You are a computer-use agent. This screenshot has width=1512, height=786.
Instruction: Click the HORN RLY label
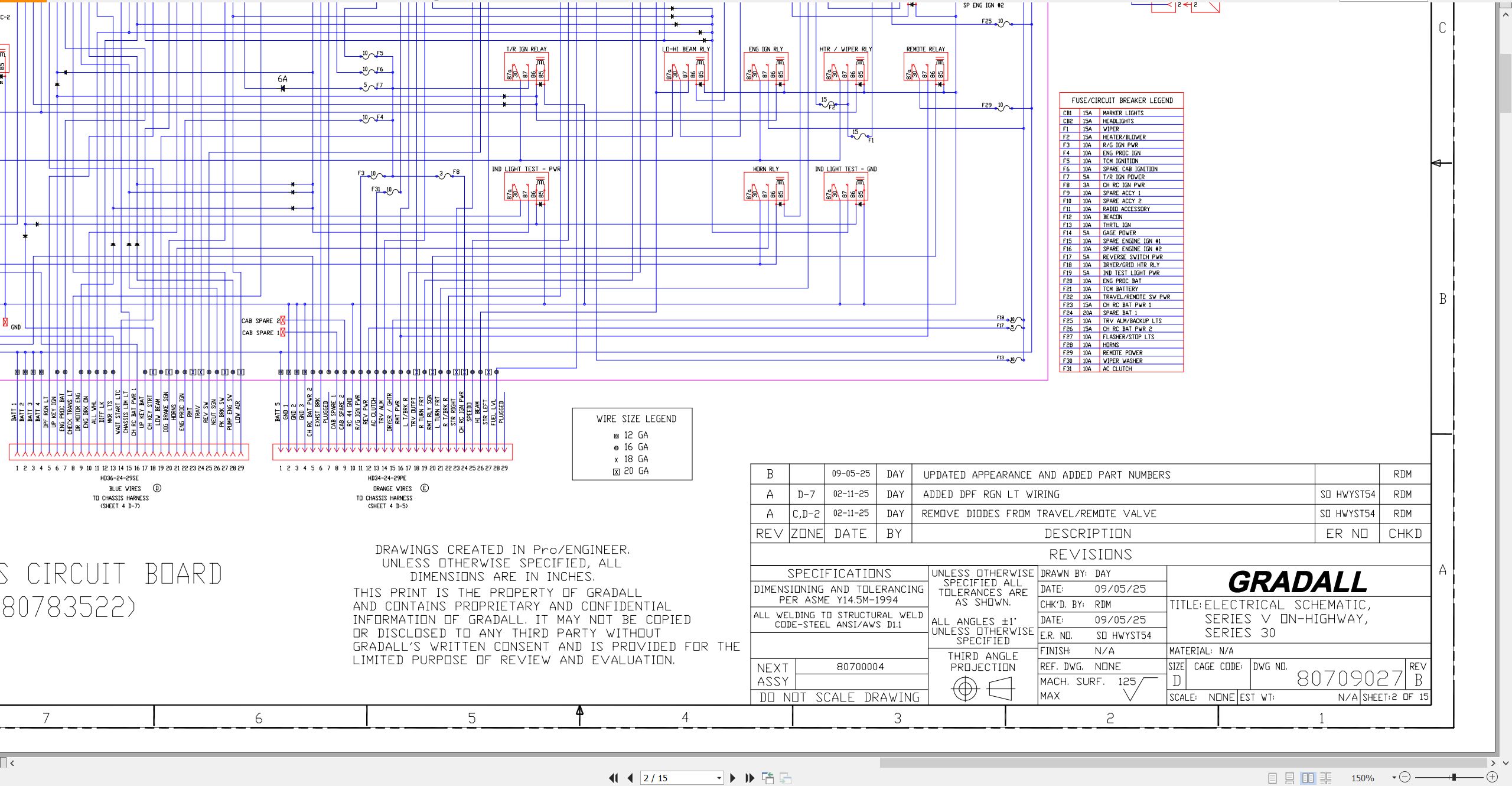(765, 169)
